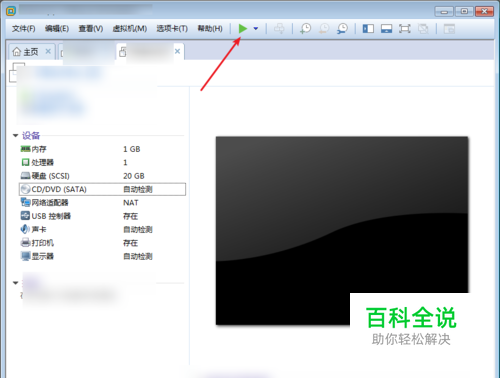
Task: Select the 声卡 device label
Action: click(39, 229)
